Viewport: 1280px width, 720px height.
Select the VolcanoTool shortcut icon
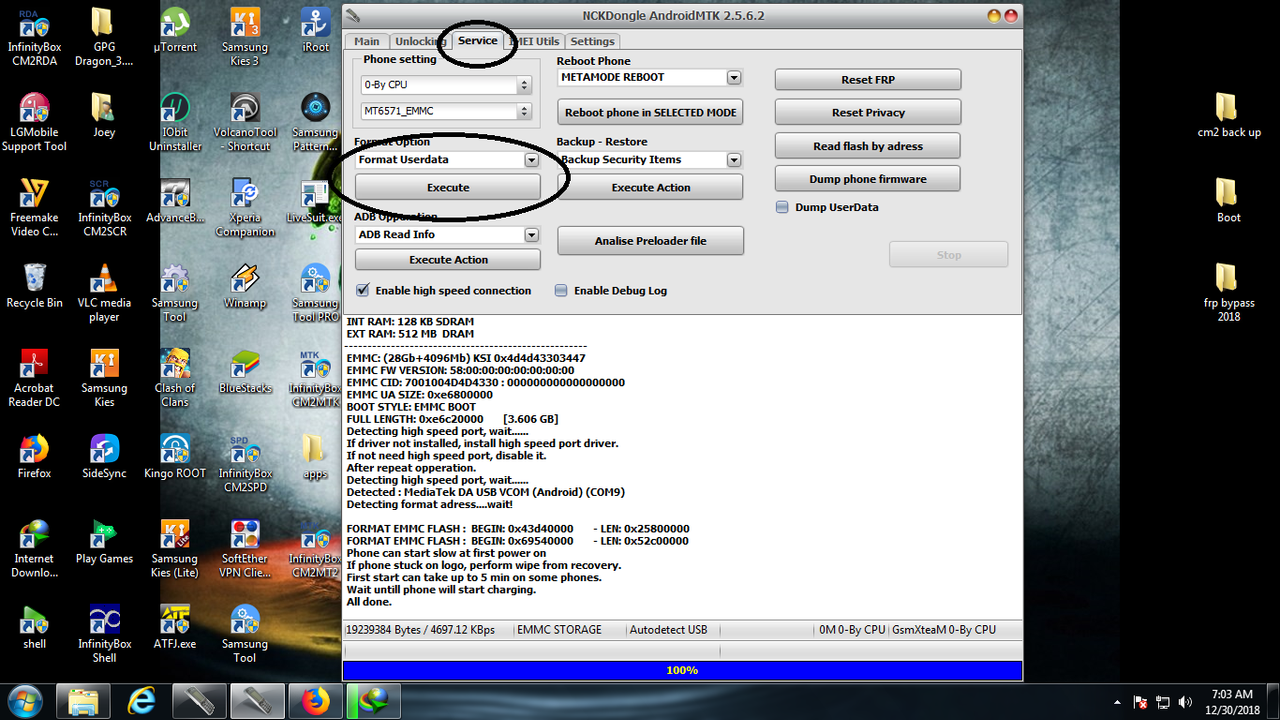[245, 122]
